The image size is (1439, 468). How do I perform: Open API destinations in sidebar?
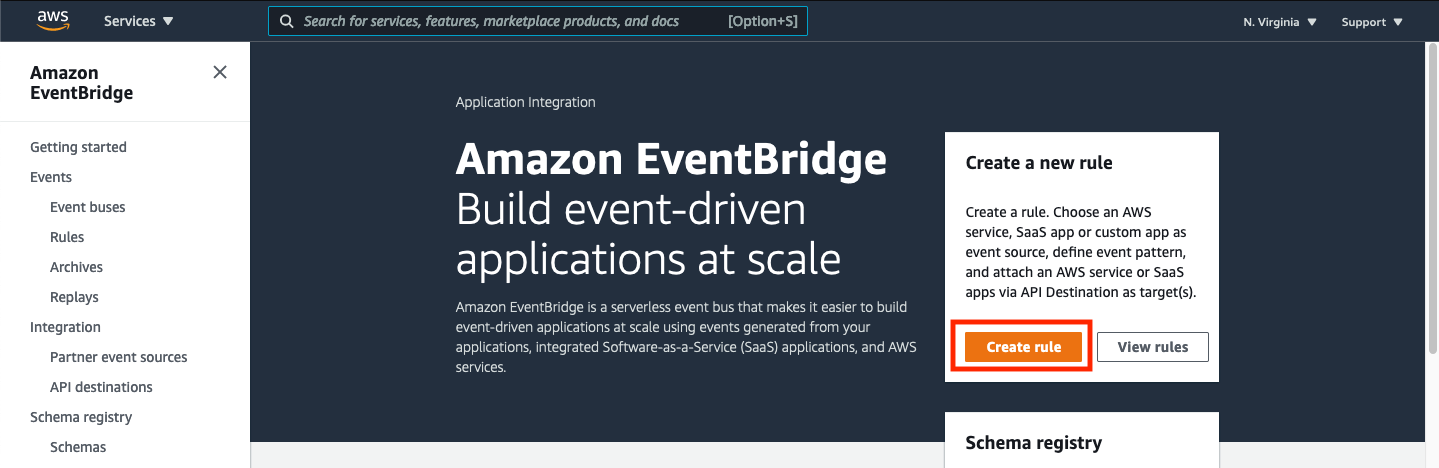tap(101, 387)
